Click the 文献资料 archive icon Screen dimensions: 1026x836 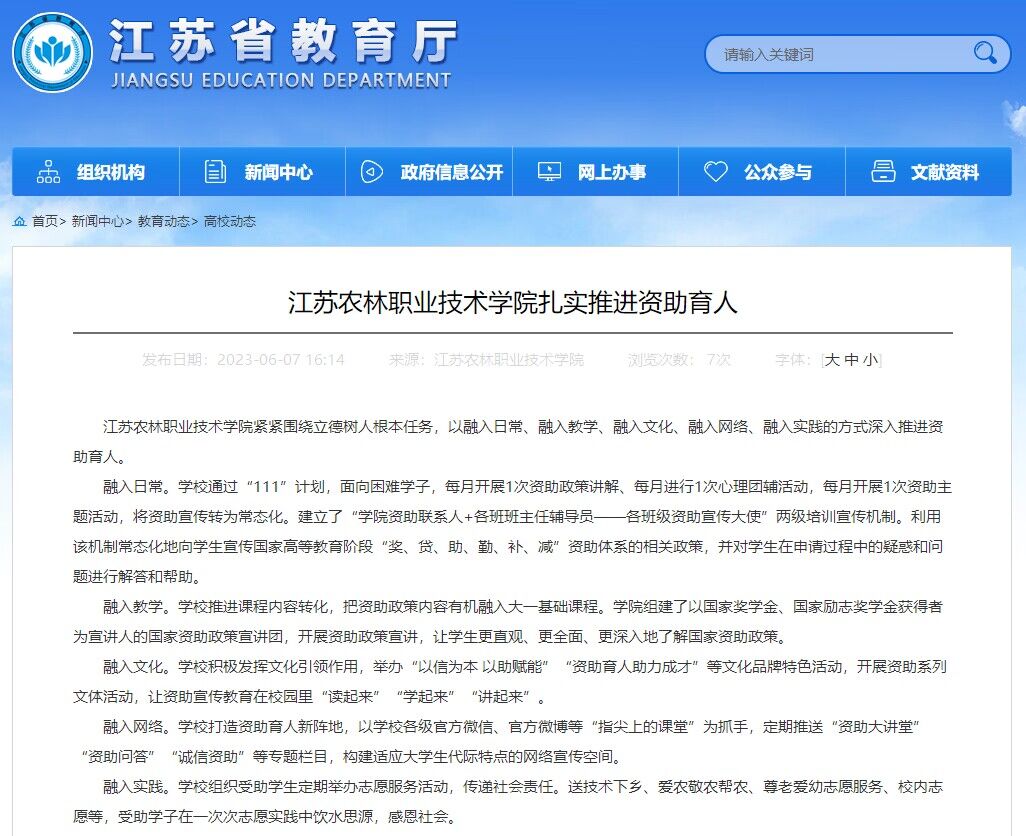[x=882, y=172]
